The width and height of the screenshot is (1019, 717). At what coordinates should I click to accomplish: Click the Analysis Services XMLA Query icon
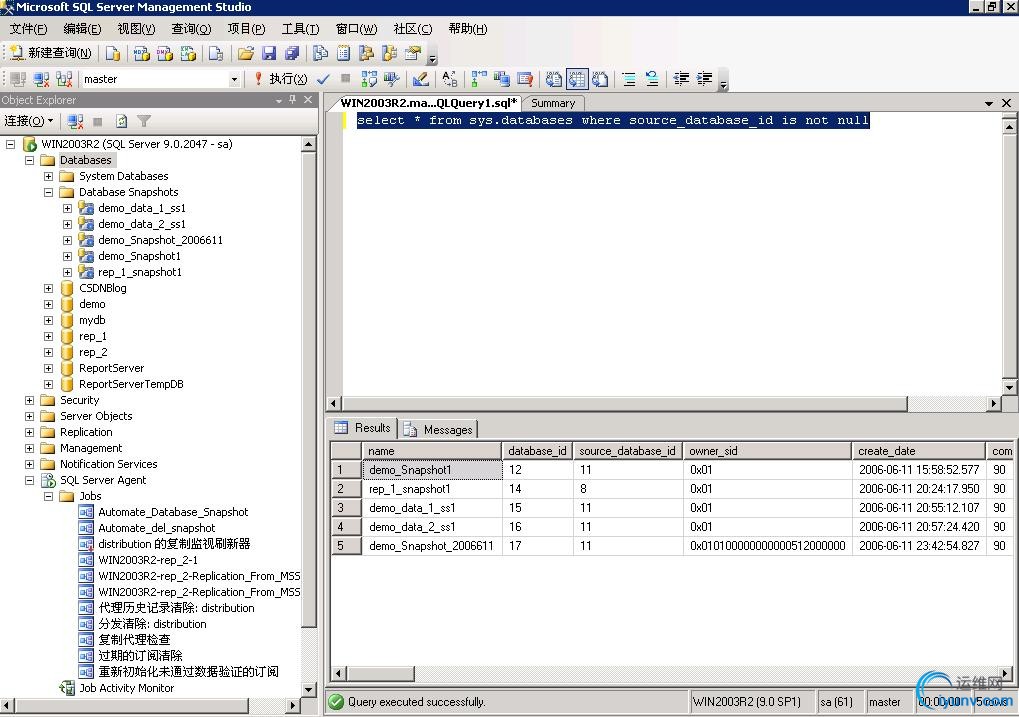point(188,53)
